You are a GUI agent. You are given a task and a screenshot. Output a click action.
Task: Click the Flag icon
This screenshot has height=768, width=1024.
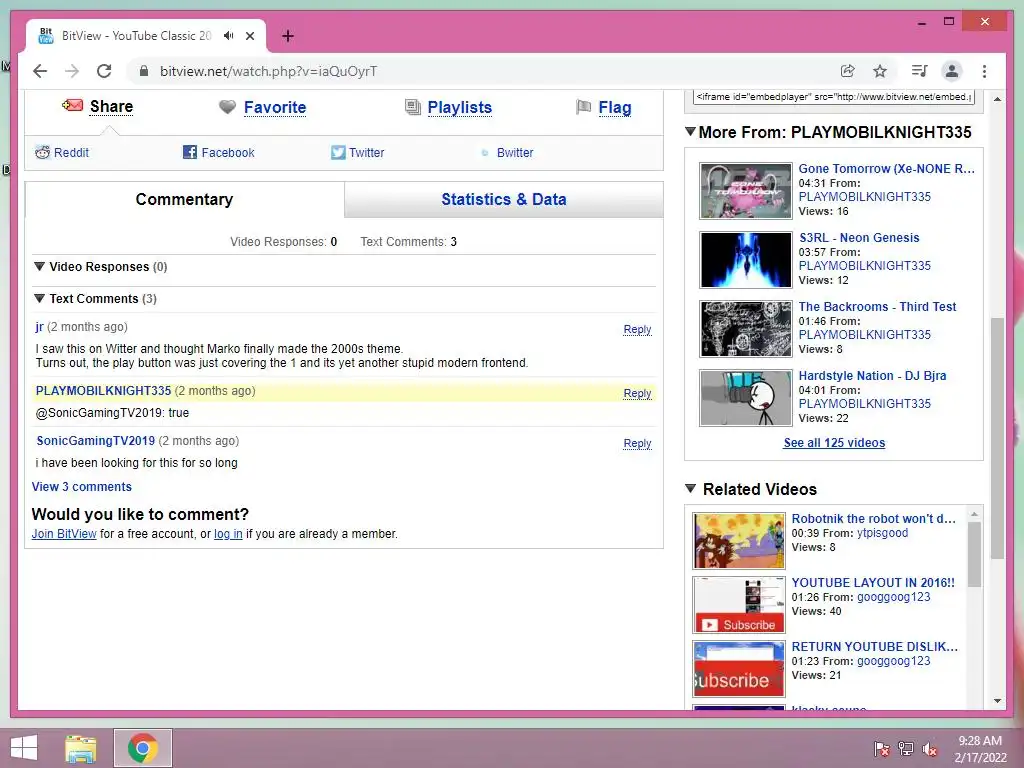tap(583, 107)
